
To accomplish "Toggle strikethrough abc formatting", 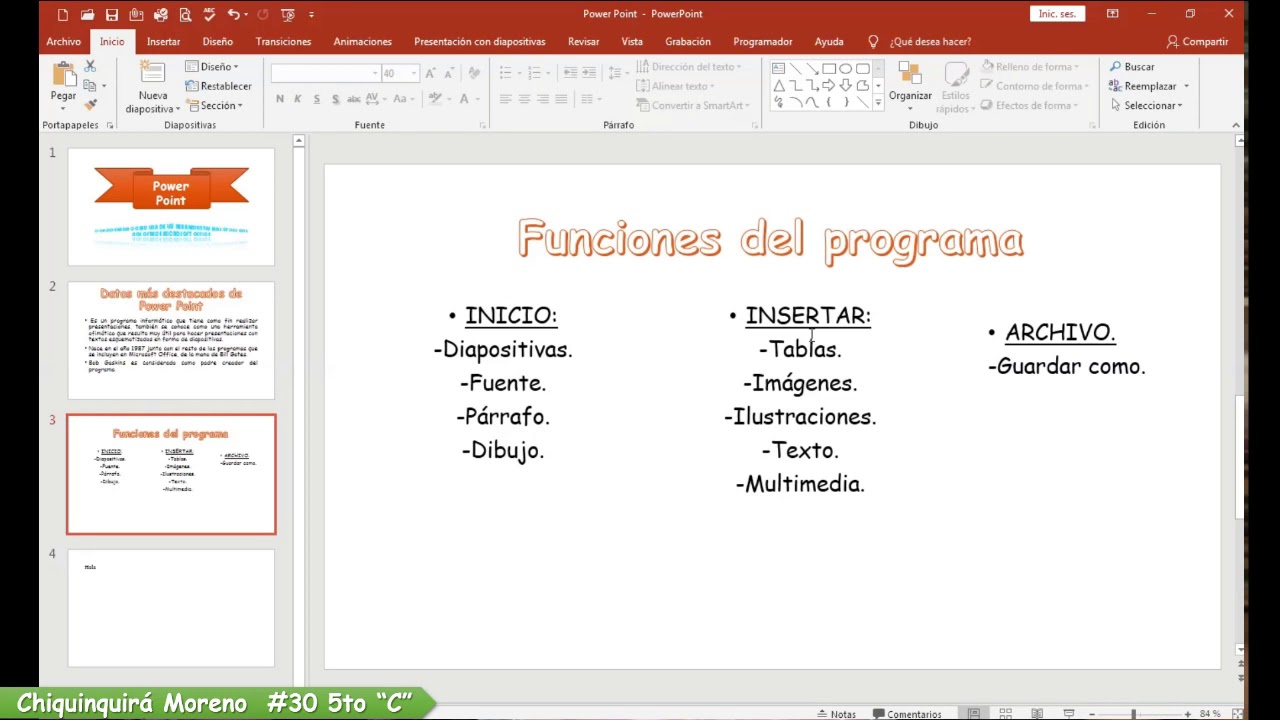I will pyautogui.click(x=354, y=99).
